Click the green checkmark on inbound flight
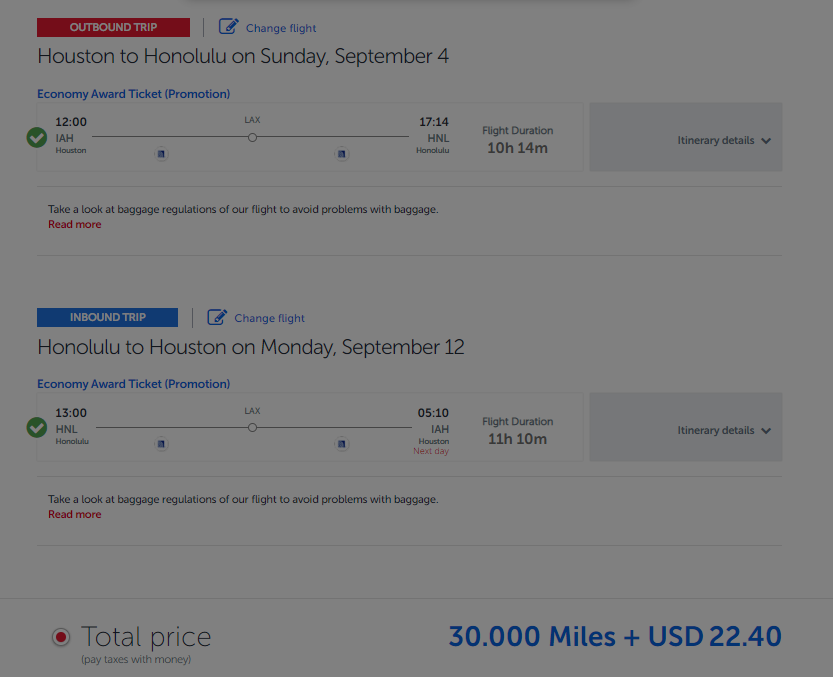833x677 pixels. coord(36,427)
